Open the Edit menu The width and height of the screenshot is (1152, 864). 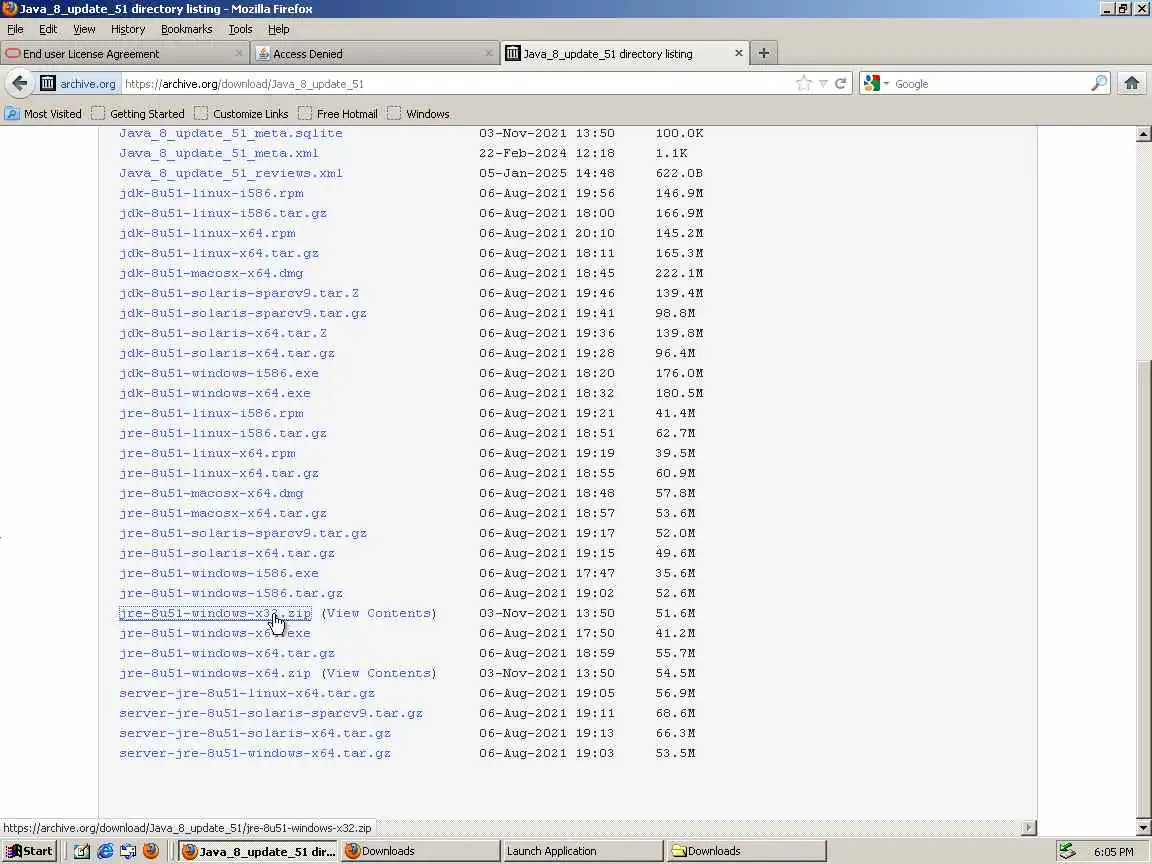click(x=48, y=29)
